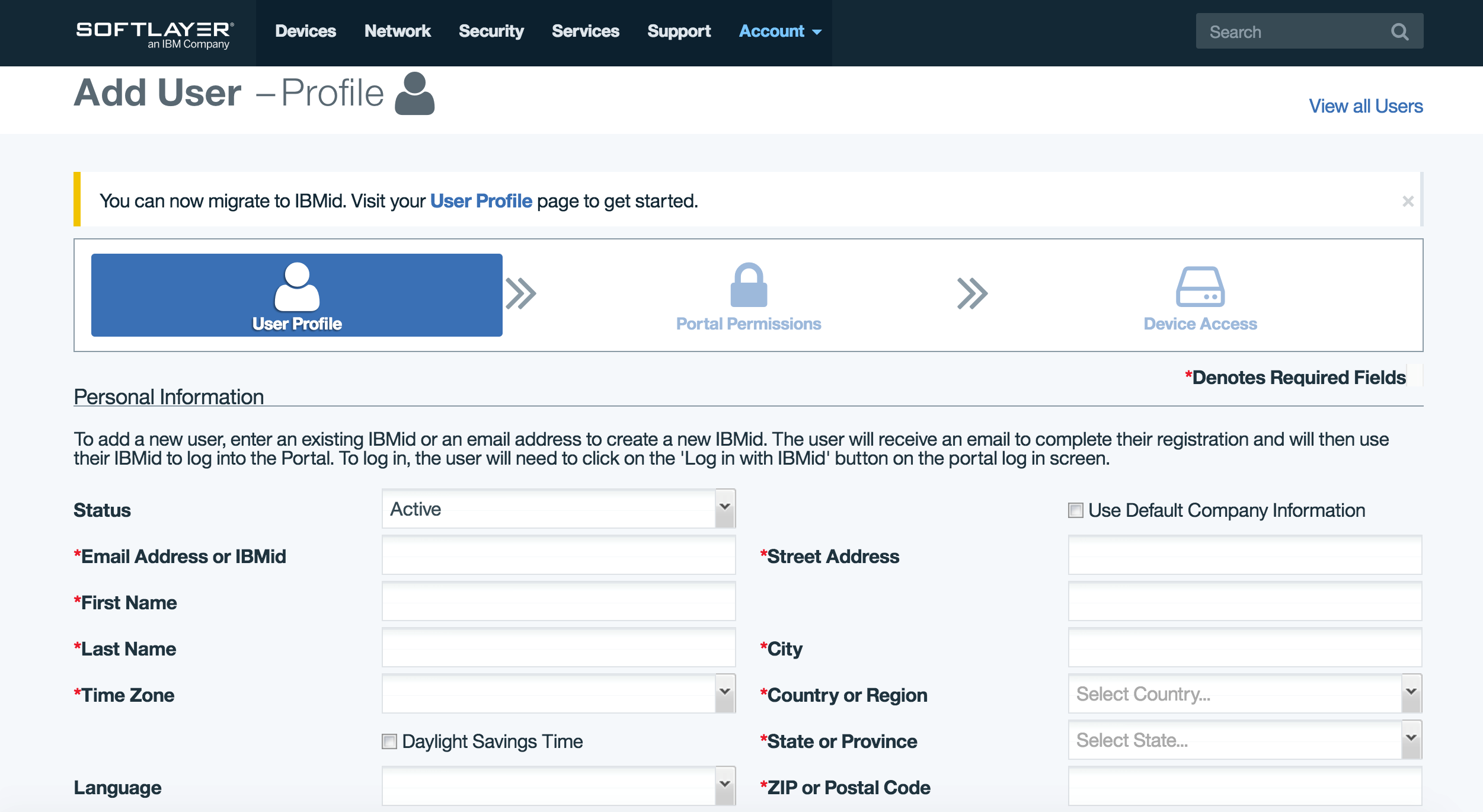Click the First Name input field
The image size is (1483, 812).
[x=558, y=601]
